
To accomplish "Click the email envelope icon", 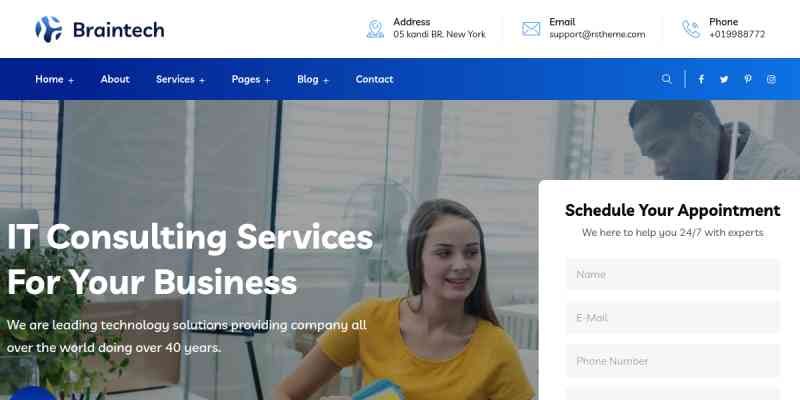I will coord(531,29).
